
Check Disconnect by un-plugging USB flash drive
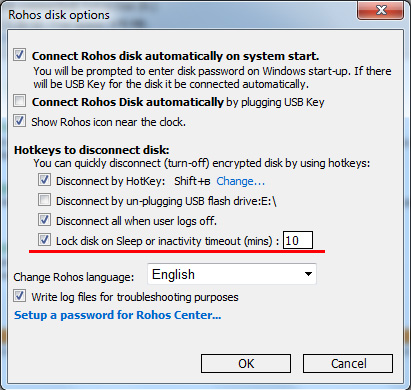point(44,200)
